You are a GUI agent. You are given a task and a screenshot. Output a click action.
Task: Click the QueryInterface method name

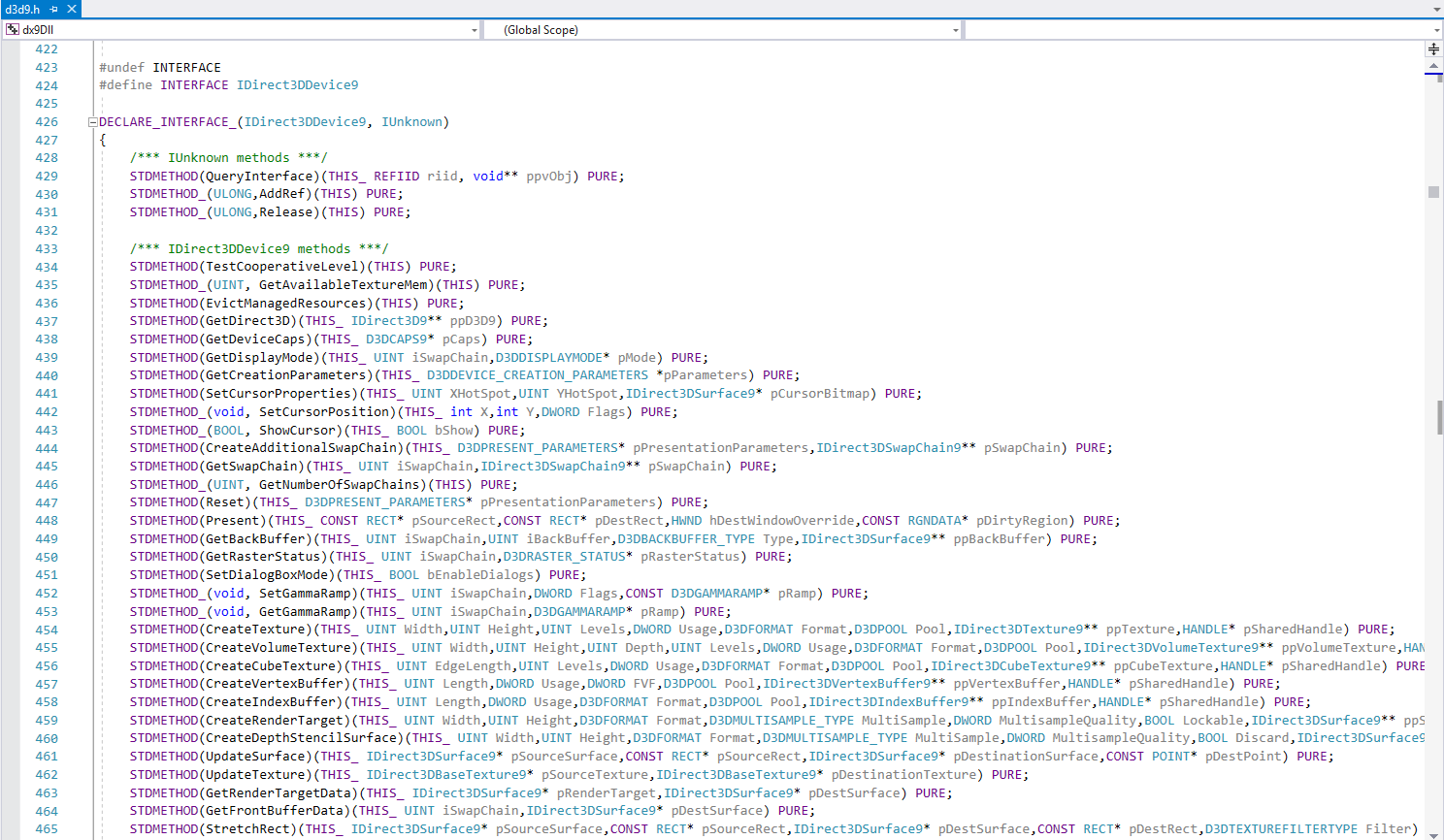point(259,177)
